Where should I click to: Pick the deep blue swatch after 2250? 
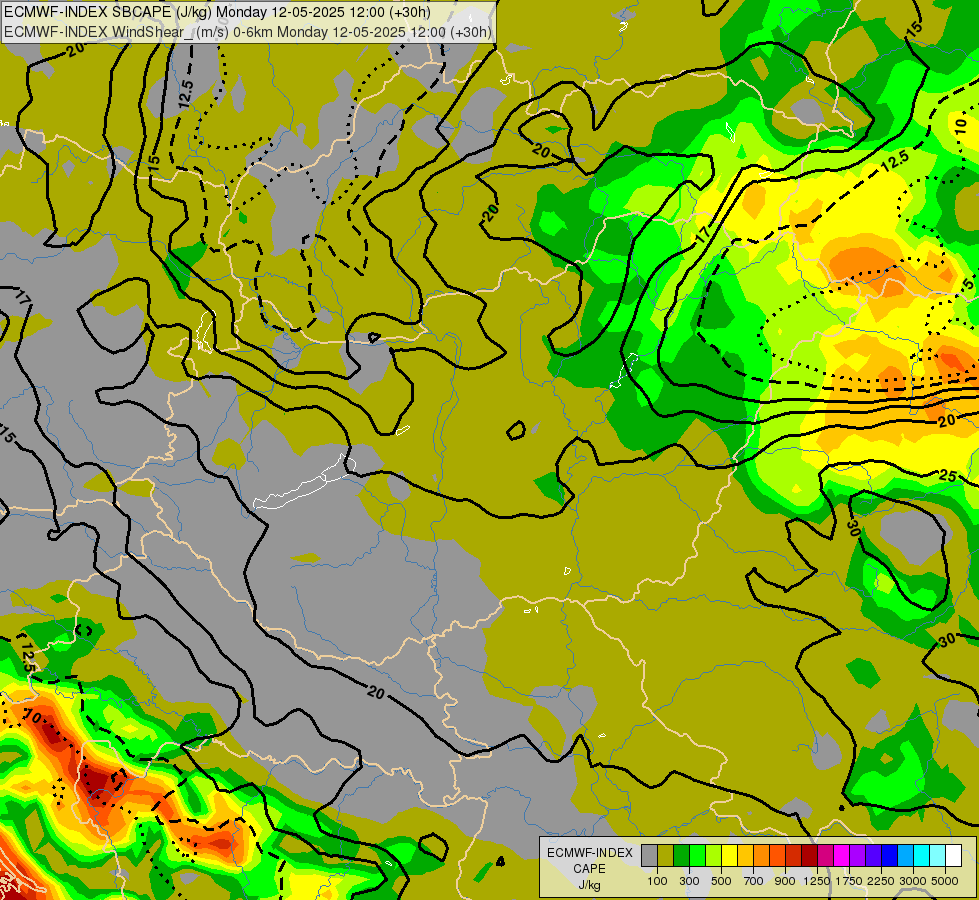(890, 855)
